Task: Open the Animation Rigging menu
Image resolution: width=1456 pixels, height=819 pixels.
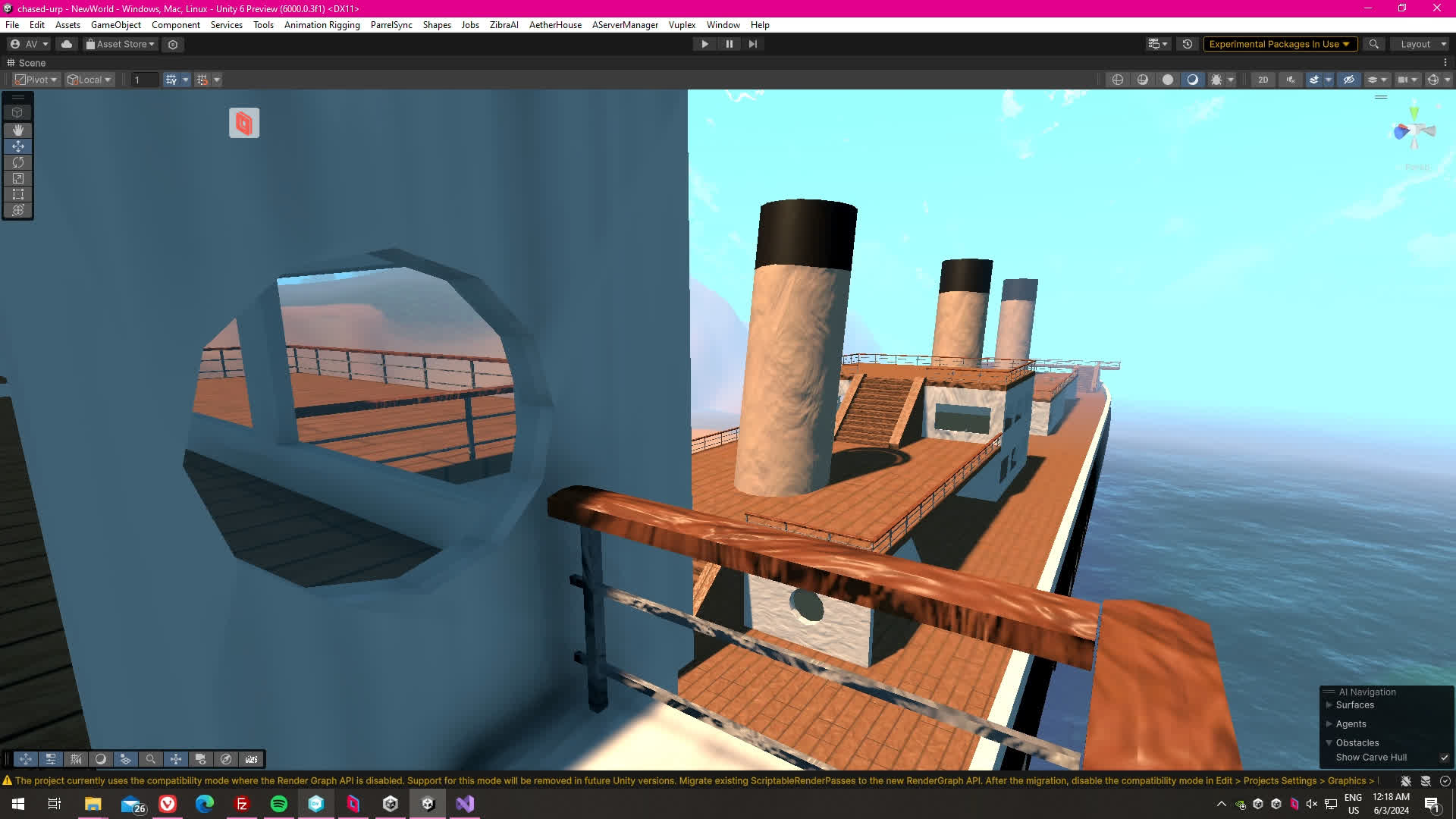Action: click(322, 25)
